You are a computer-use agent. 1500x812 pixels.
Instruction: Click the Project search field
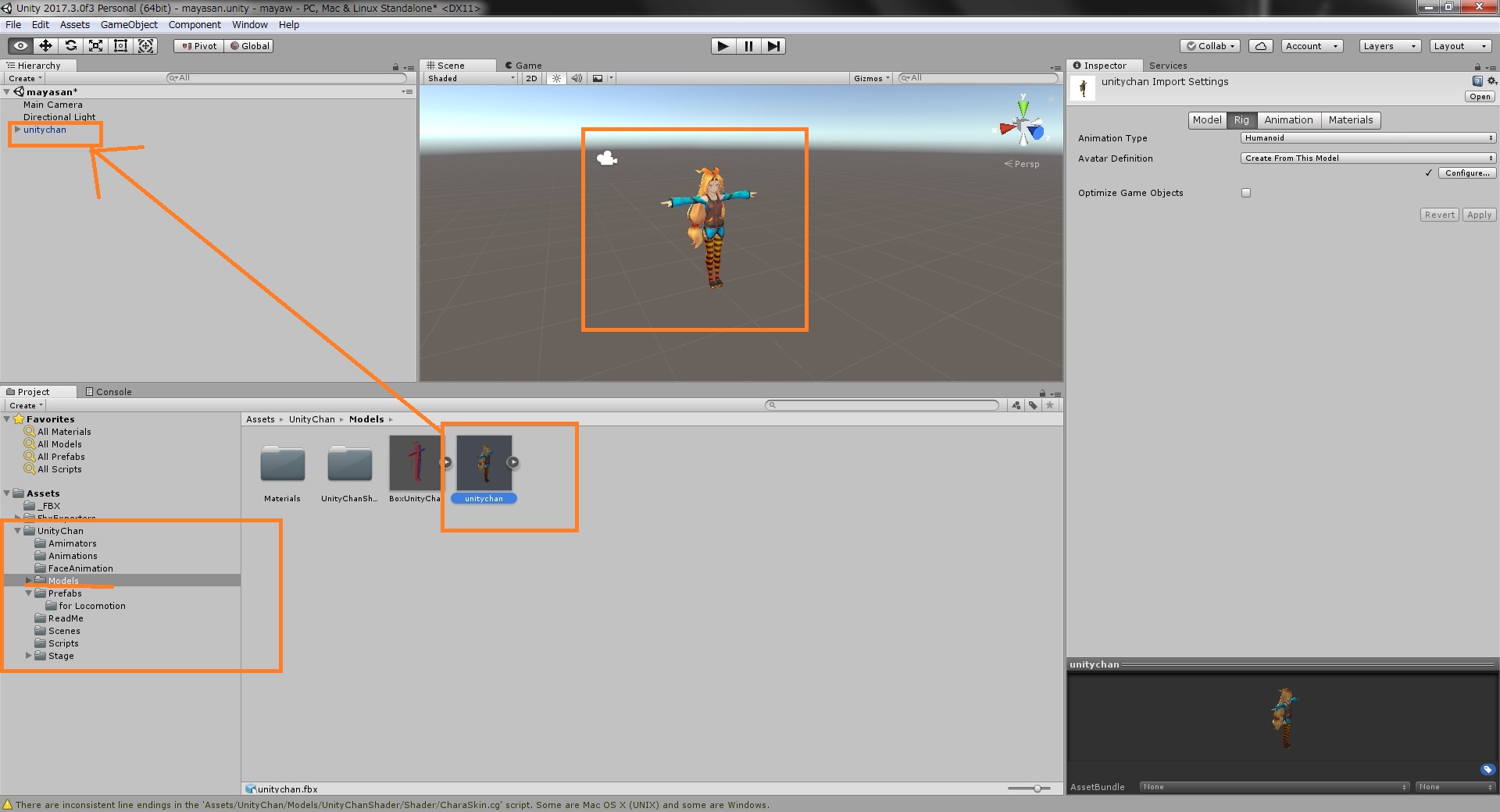click(882, 405)
